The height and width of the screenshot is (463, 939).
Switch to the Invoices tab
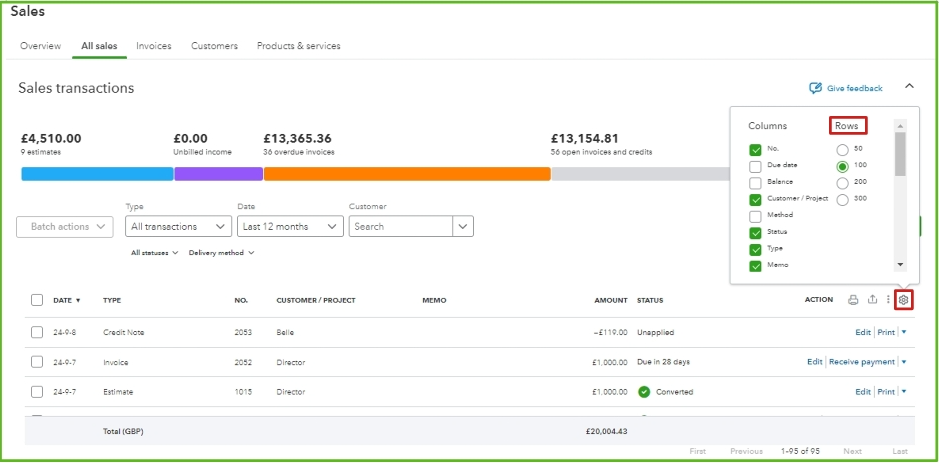(x=154, y=46)
